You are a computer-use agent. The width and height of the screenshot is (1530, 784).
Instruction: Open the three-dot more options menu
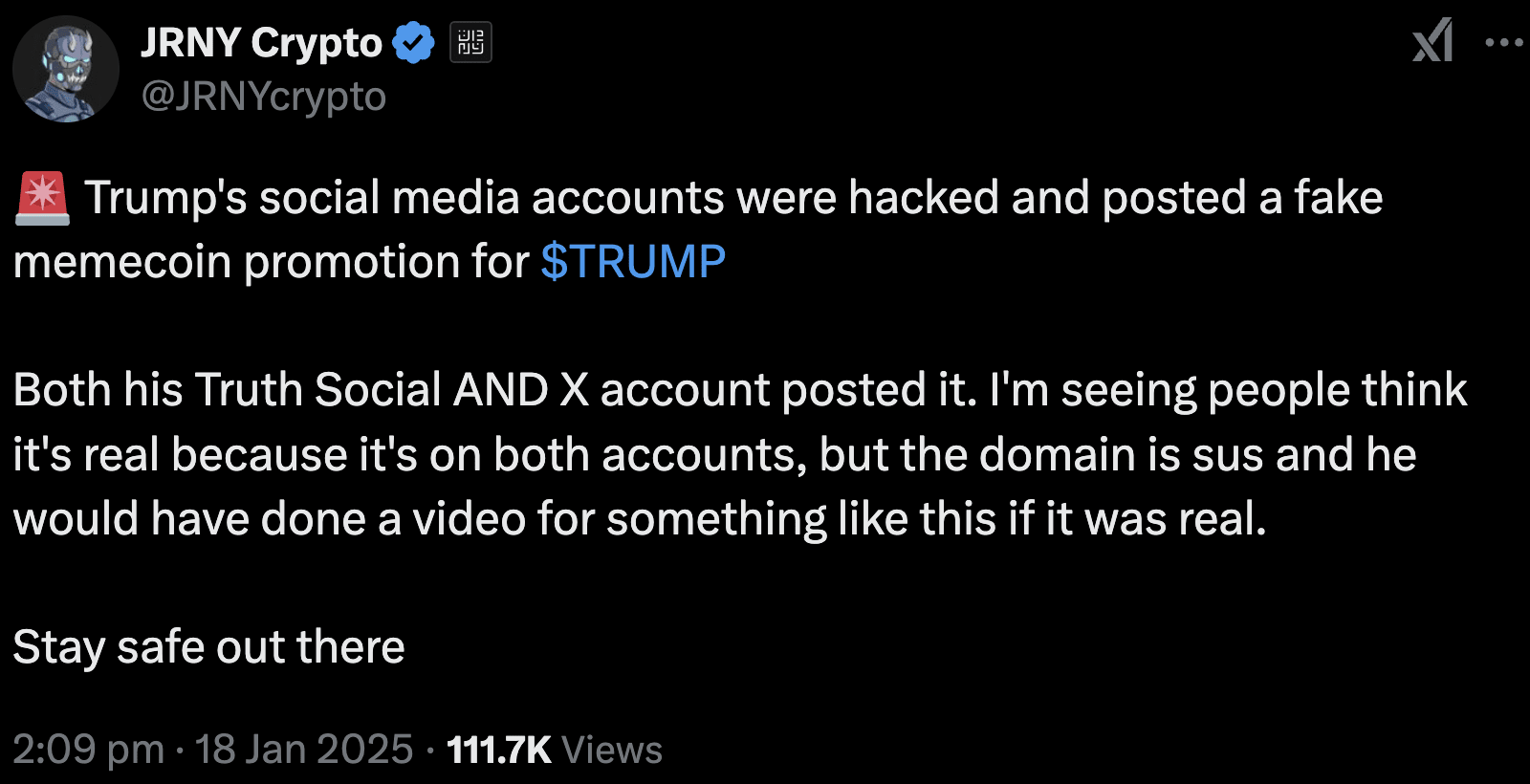1503,42
